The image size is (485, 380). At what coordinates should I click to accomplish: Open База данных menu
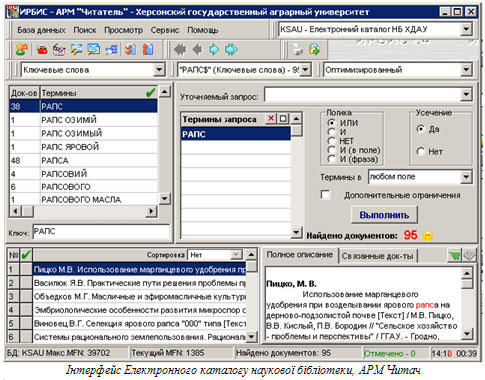pyautogui.click(x=41, y=30)
